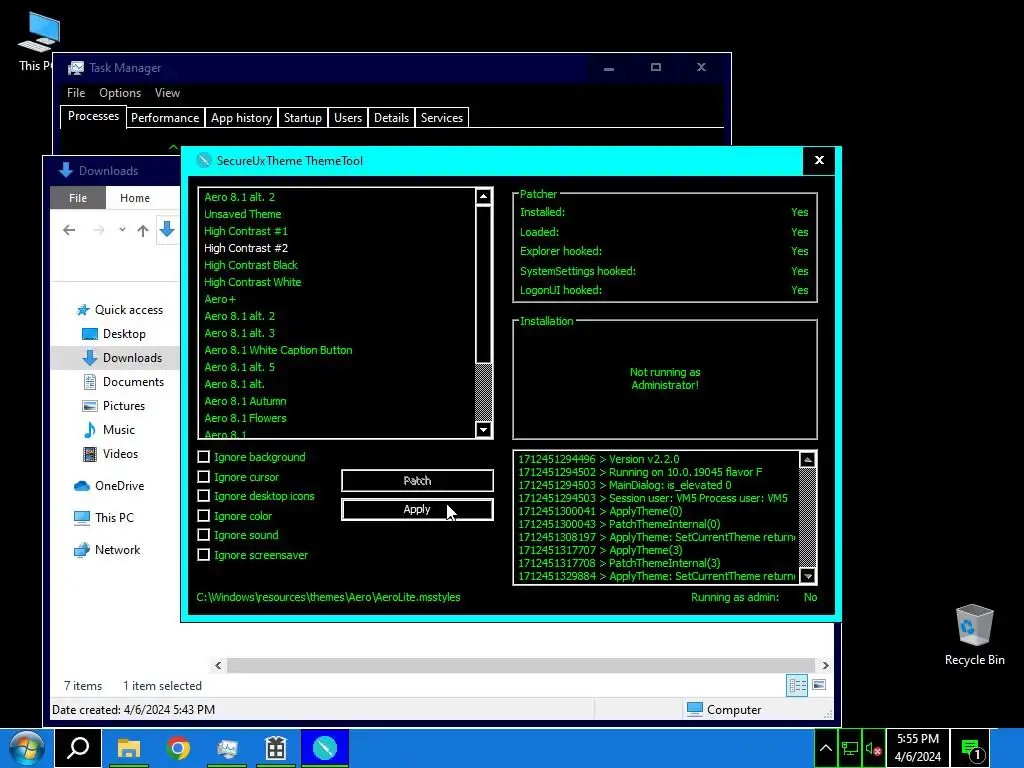Image resolution: width=1024 pixels, height=768 pixels.
Task: Open Explorer File ribbon tab
Action: click(78, 198)
